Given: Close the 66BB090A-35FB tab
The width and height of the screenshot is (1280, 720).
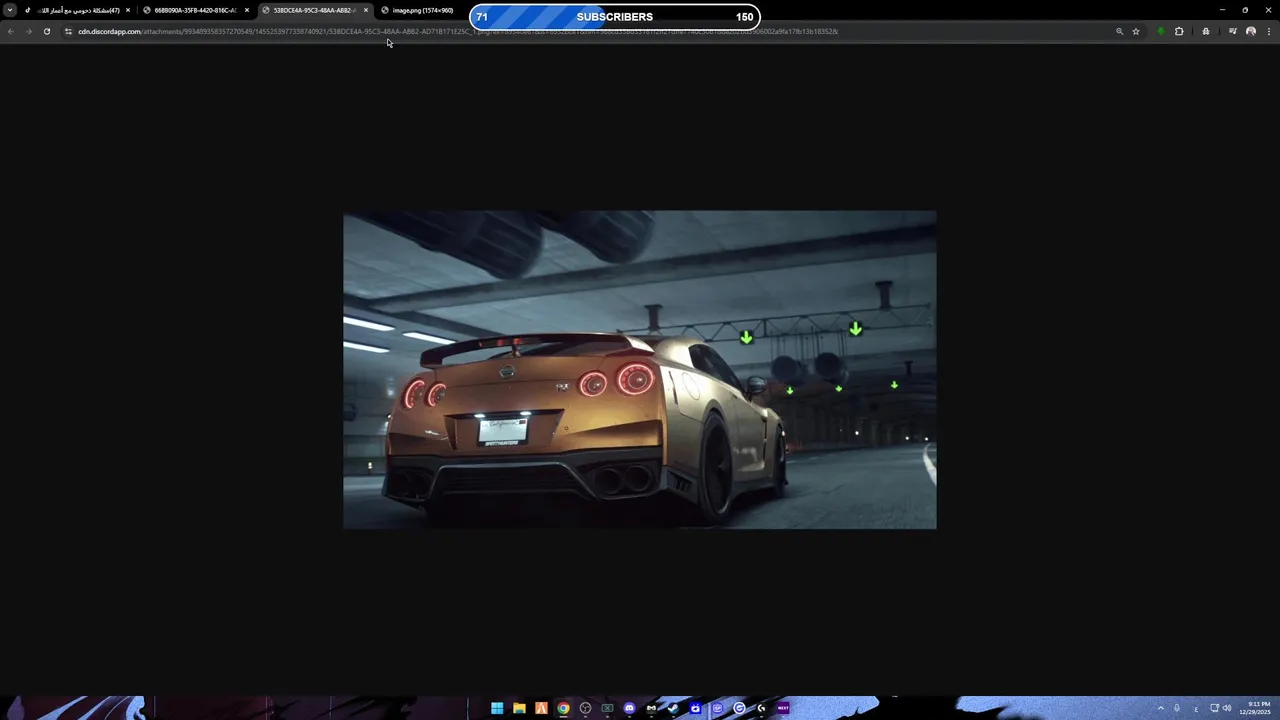Looking at the screenshot, I should (x=247, y=10).
